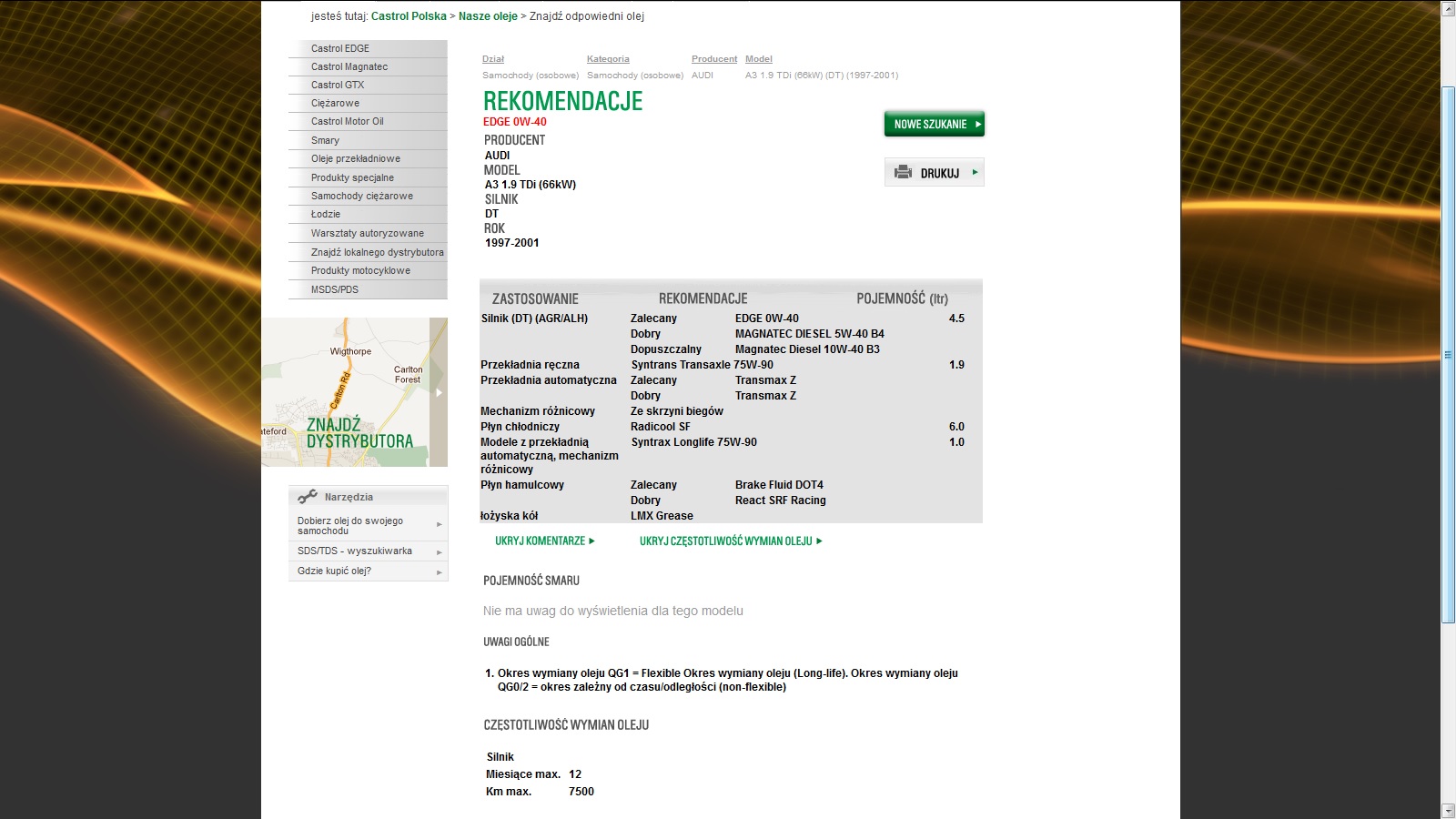1456x819 pixels.
Task: Print the page with DRUKUJ button
Action: click(935, 172)
